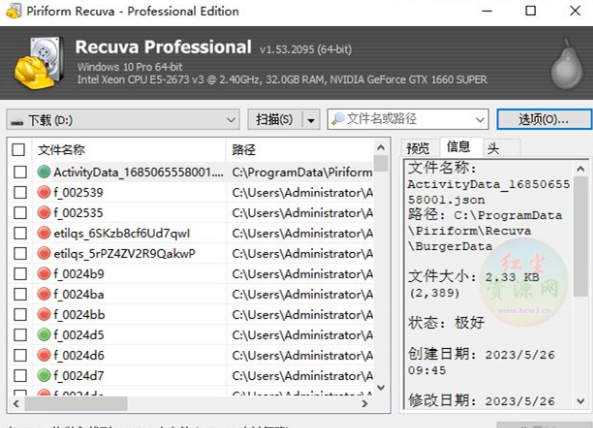Minimize the Recuva window

point(487,11)
